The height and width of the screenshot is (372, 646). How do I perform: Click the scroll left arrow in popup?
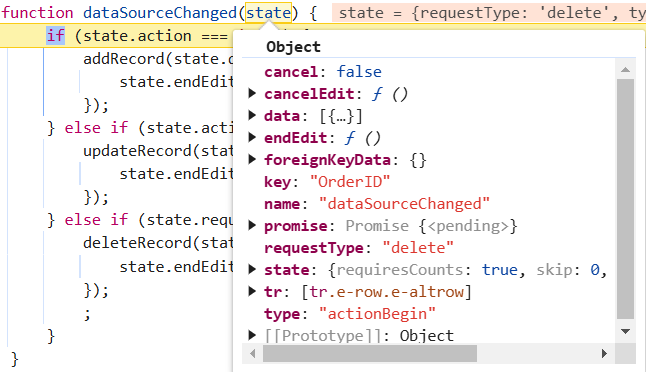tap(253, 353)
